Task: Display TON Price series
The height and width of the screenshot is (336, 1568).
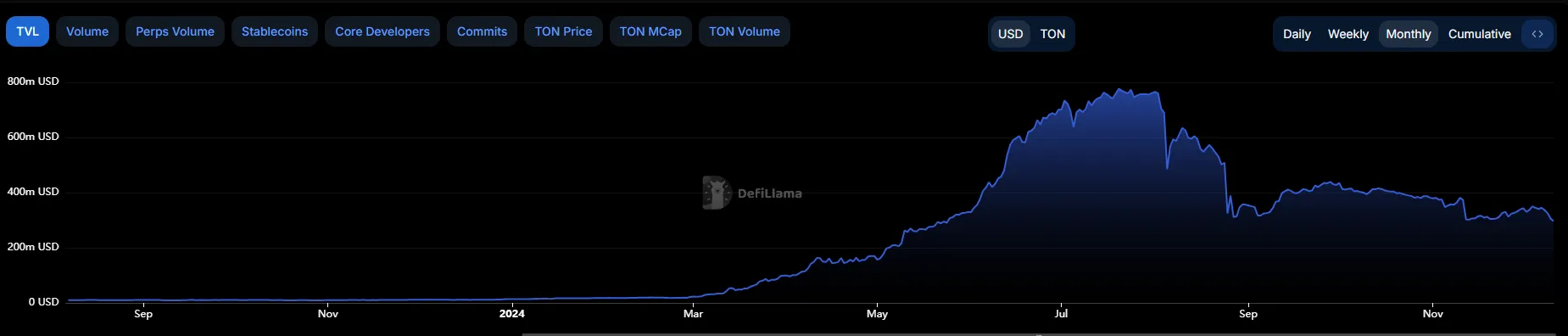Action: (x=563, y=31)
